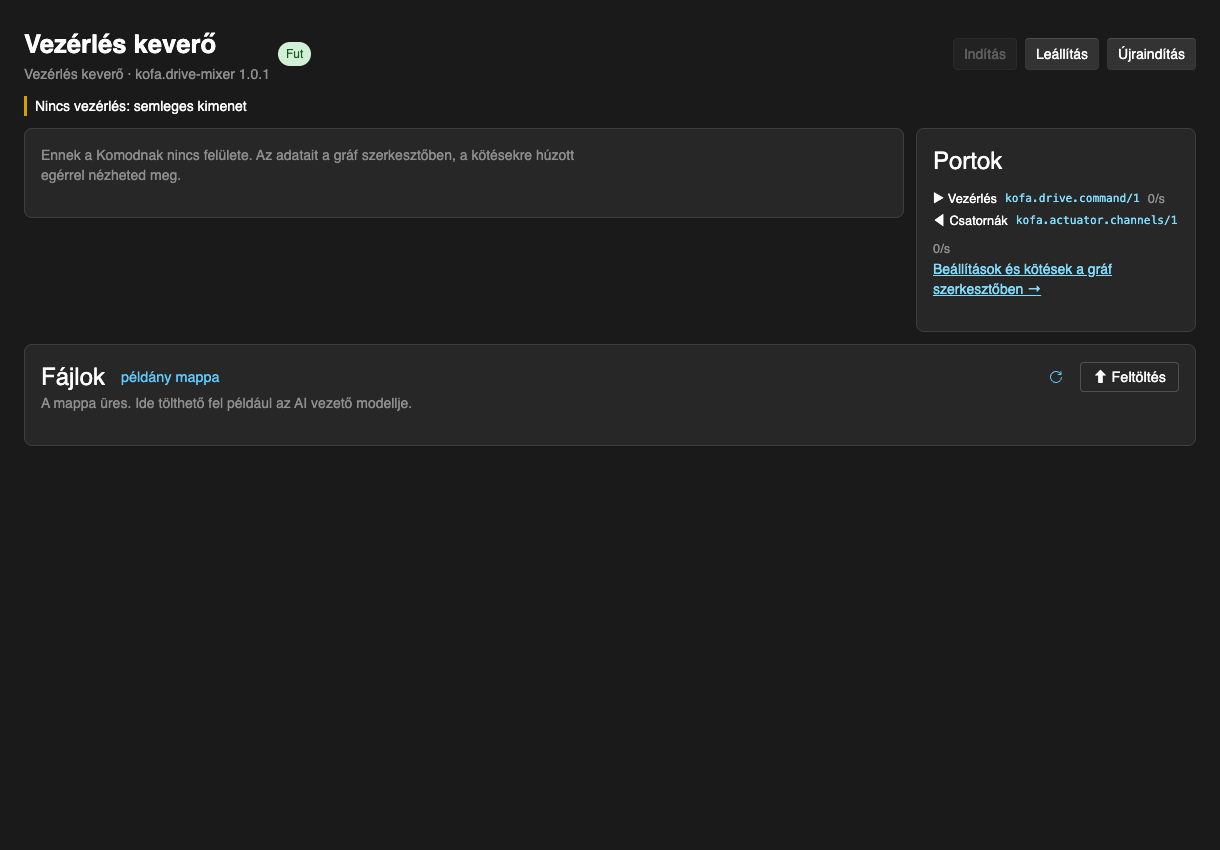Click the 'A mappa üres' empty folder message
Screen dimensions: 1220x850
(x=226, y=404)
